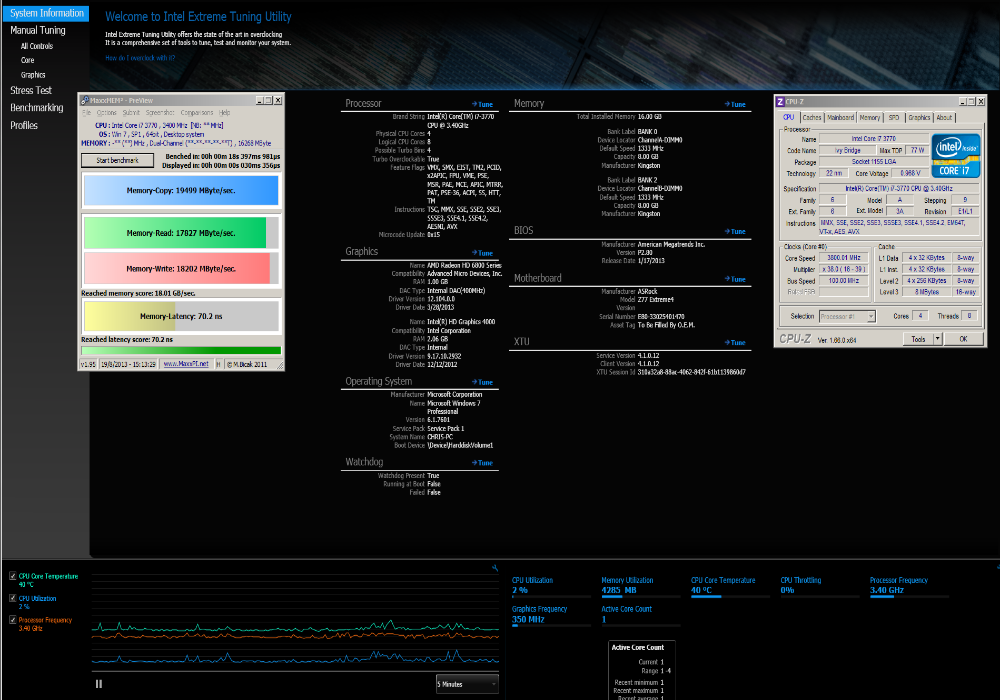Toggle Processor Frequency graph checkbox
This screenshot has width=1000, height=700.
pyautogui.click(x=13, y=620)
